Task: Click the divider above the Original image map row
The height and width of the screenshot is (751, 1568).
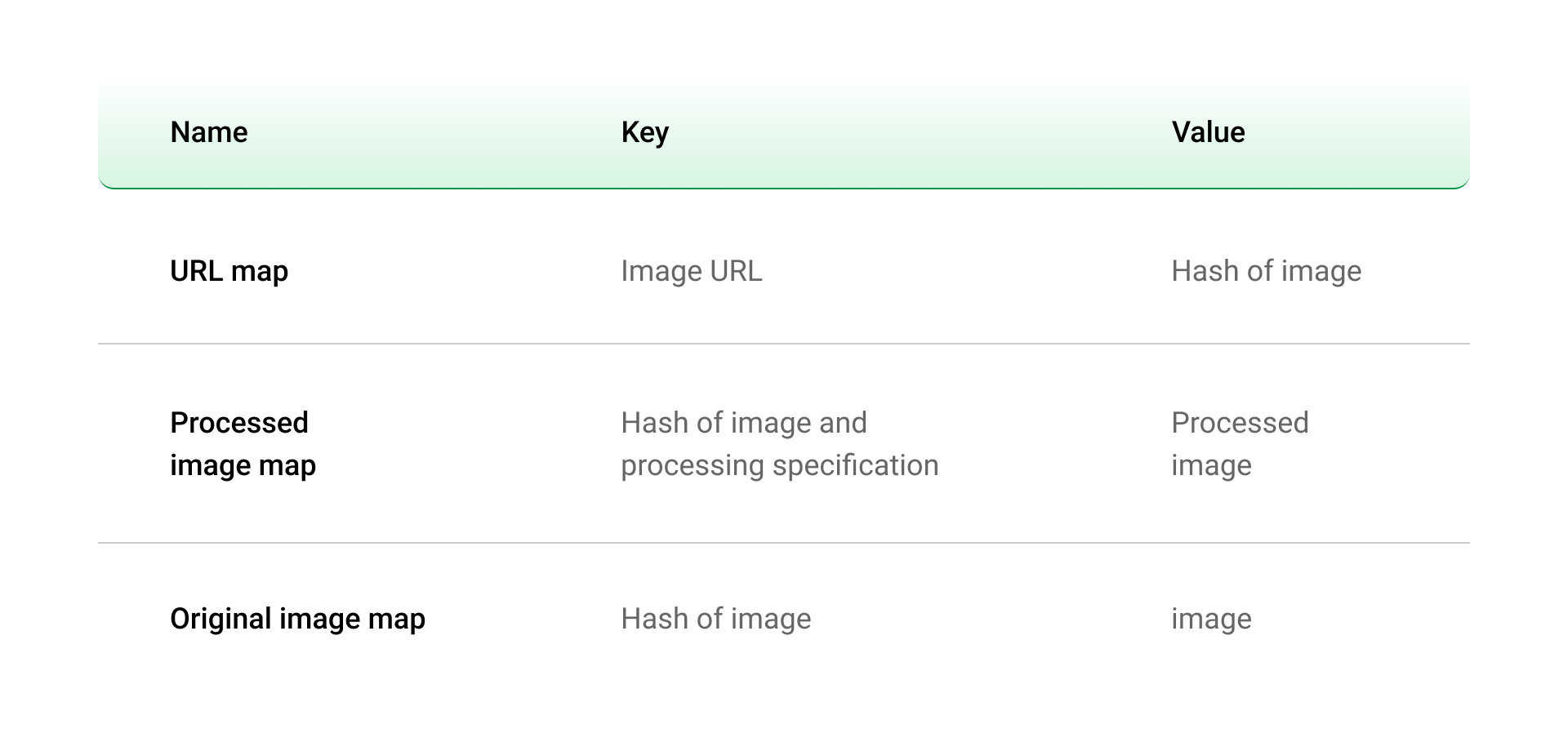Action: 784,543
